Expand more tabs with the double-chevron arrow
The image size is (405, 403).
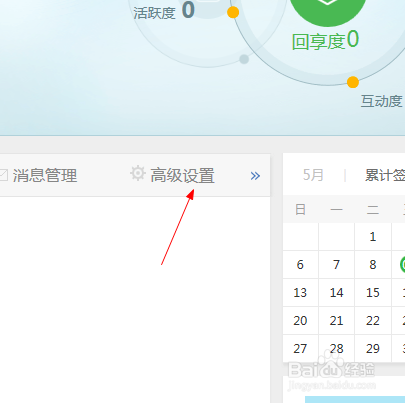[x=255, y=176]
